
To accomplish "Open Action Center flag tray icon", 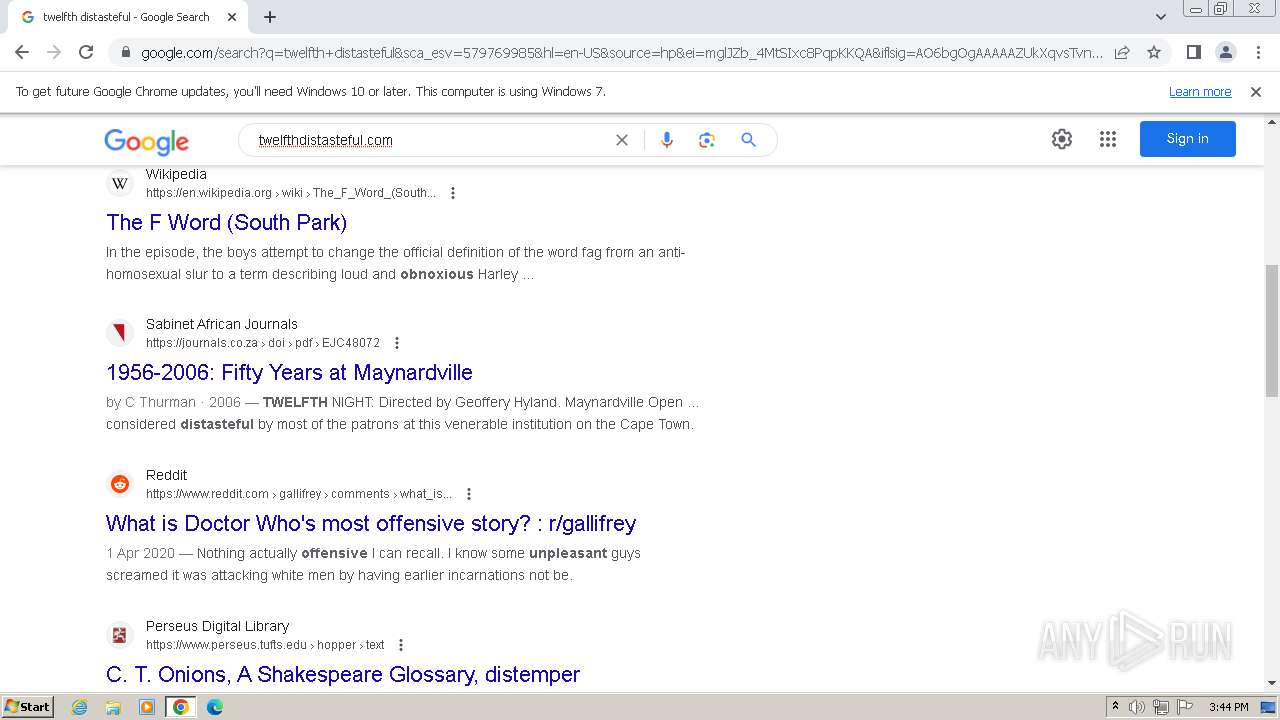I will coord(1185,707).
